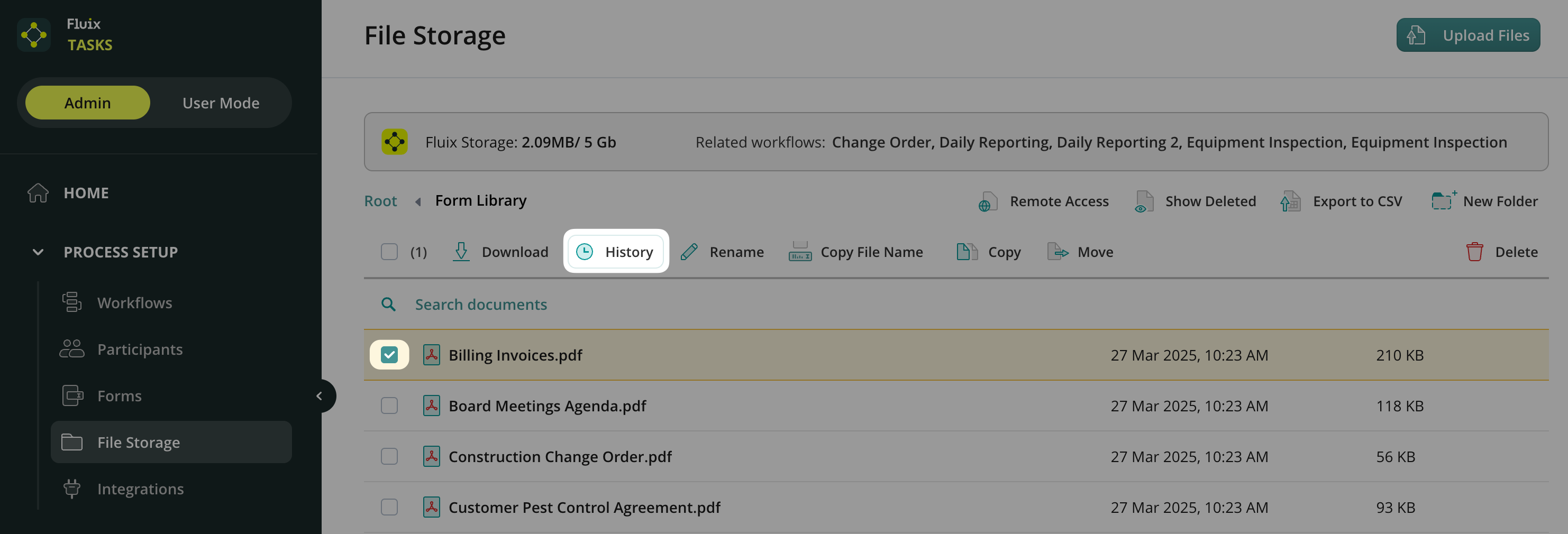Click the Download arrow icon
This screenshot has height=534, width=1568.
click(461, 252)
